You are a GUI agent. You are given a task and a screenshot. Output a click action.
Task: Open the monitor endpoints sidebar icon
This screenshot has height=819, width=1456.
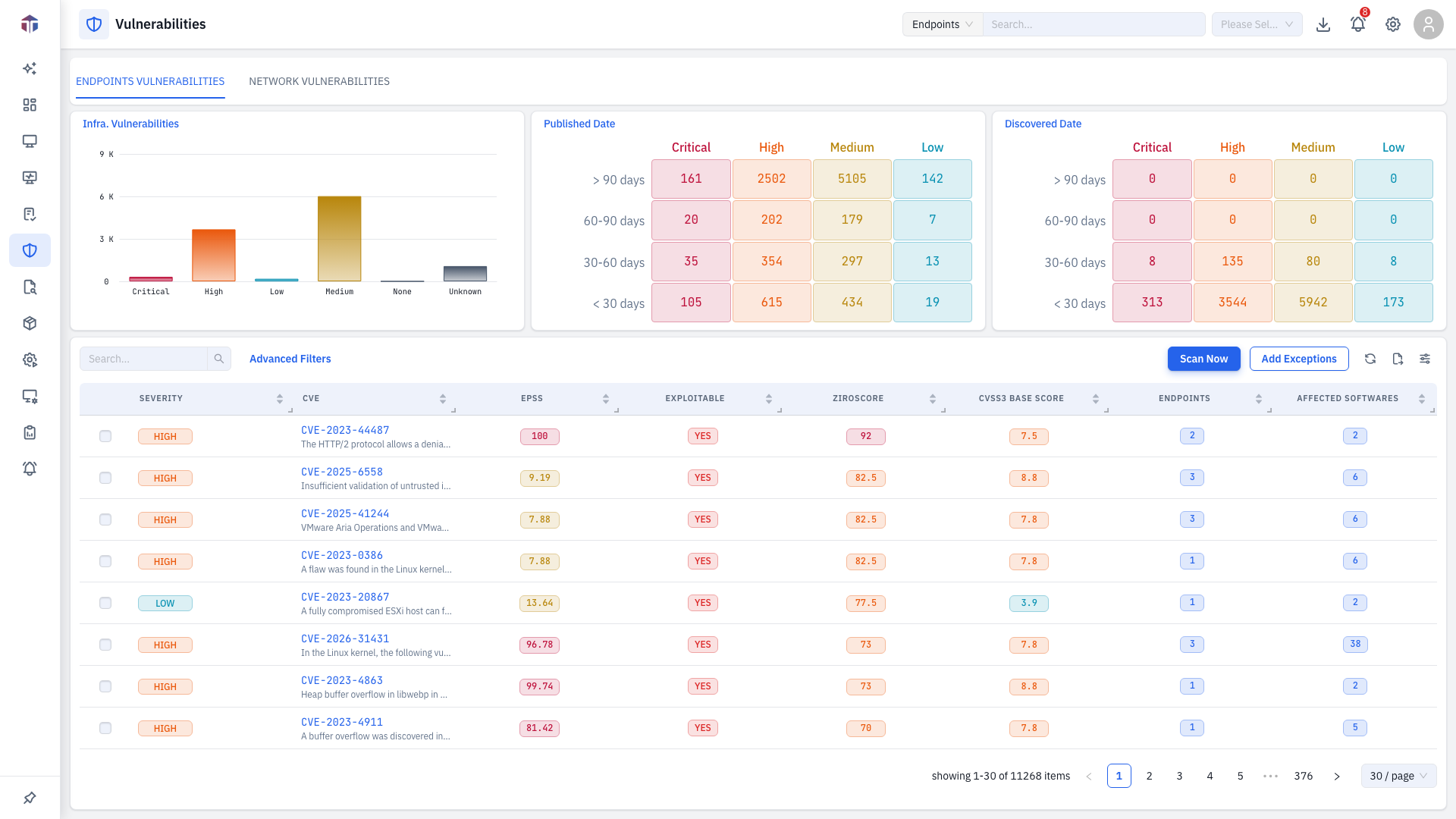(x=30, y=141)
